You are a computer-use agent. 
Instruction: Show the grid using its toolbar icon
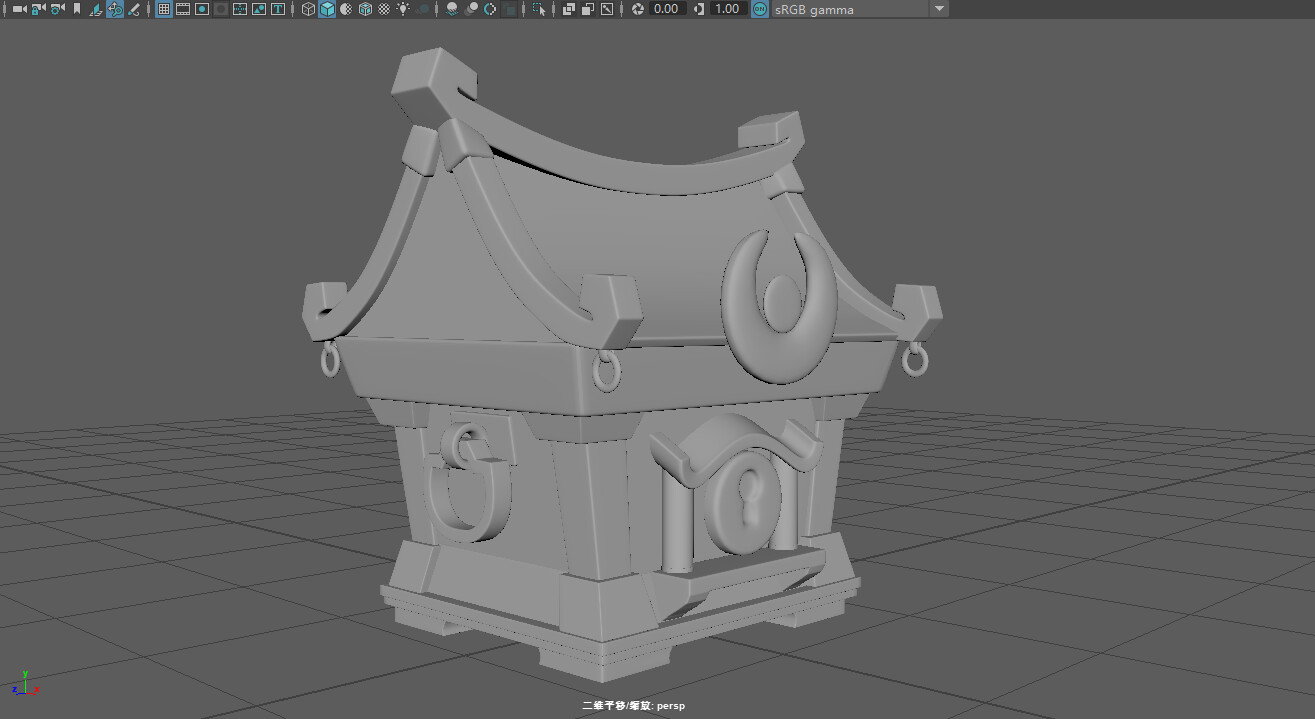(x=161, y=9)
